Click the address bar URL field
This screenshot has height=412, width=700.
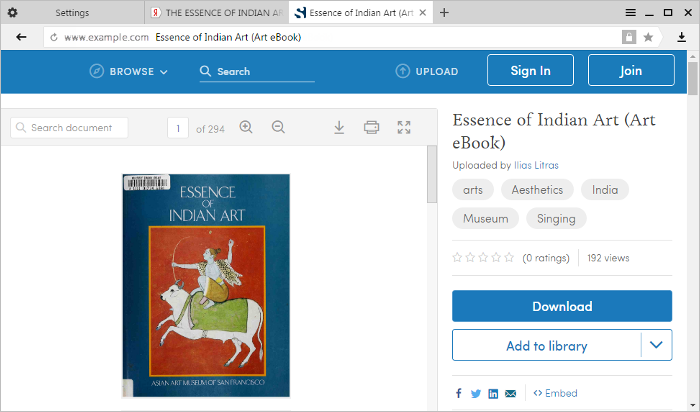click(x=330, y=37)
